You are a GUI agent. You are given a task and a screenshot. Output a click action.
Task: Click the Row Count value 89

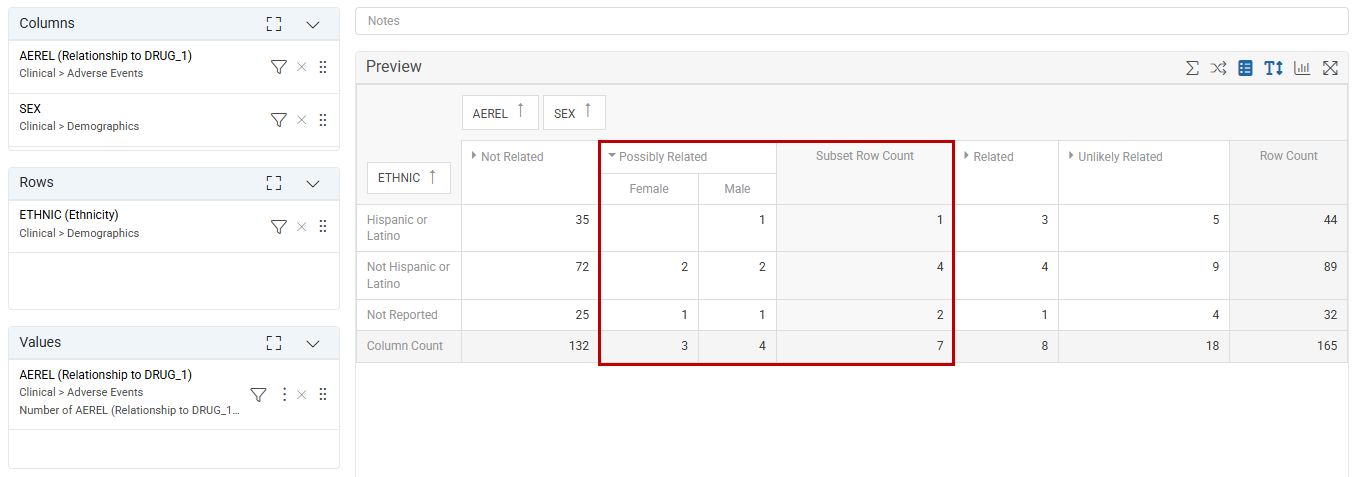click(1289, 275)
